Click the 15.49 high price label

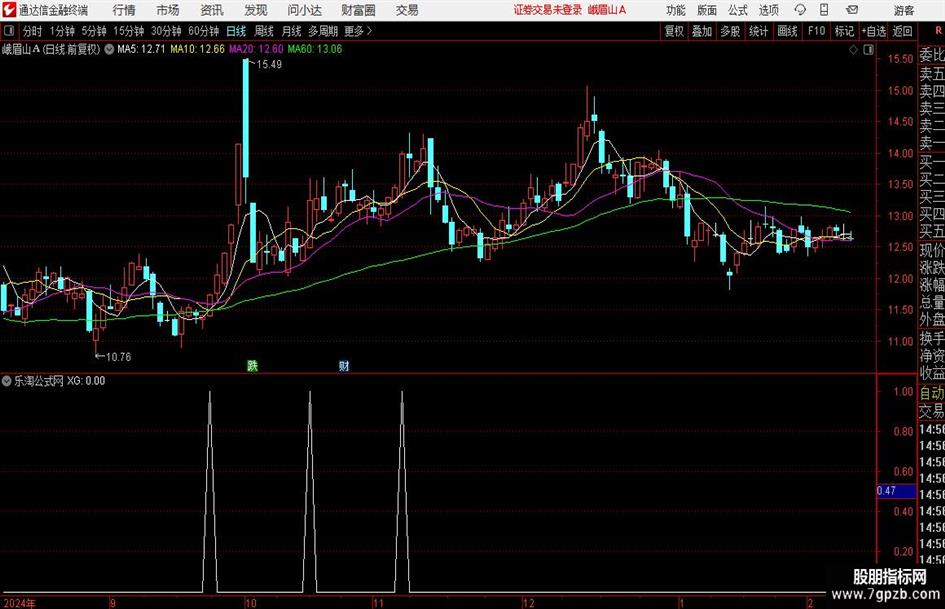pyautogui.click(x=269, y=65)
